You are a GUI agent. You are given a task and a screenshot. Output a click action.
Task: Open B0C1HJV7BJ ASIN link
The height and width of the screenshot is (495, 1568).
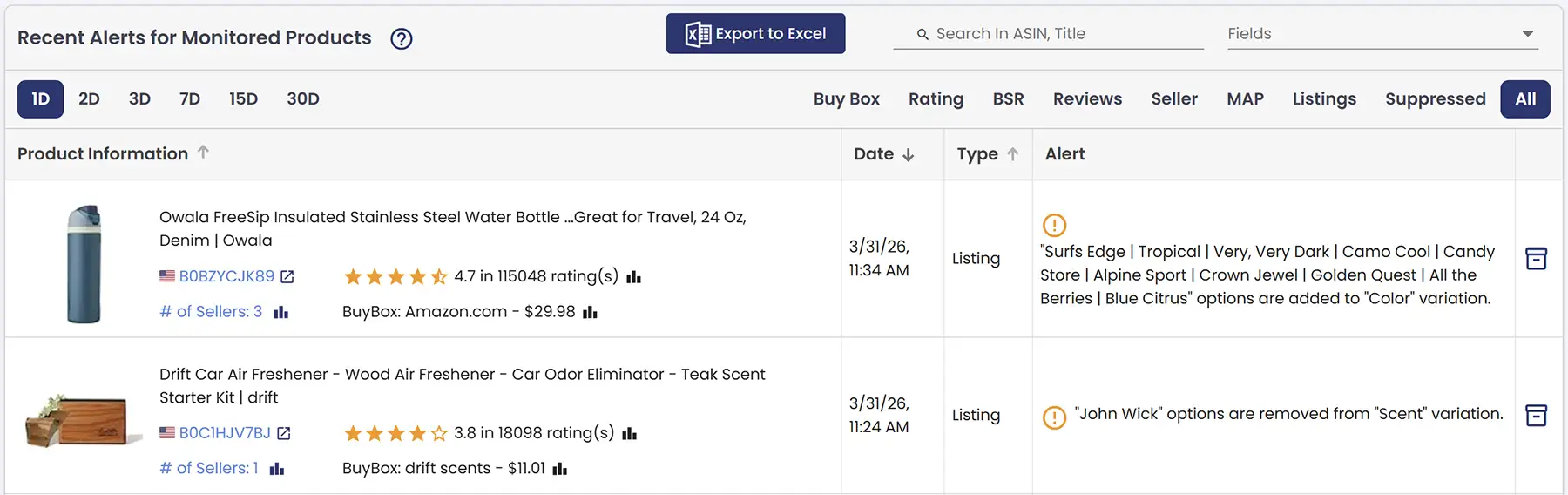[x=225, y=433]
